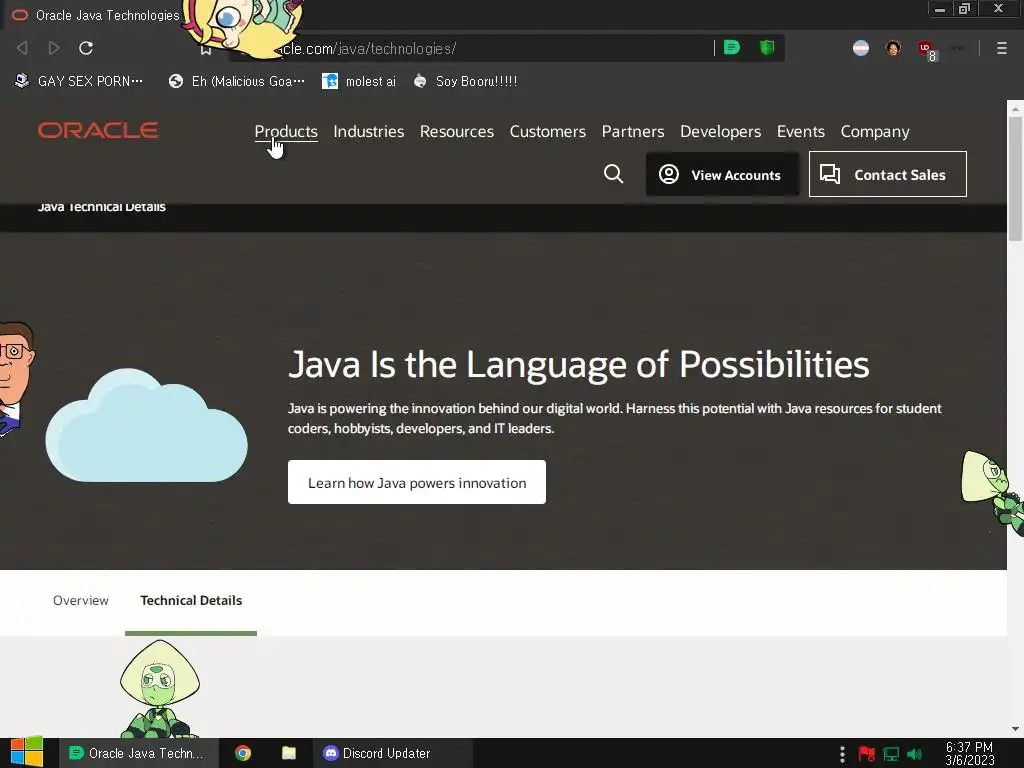Open Discord Updater taskbar item
The image size is (1024, 768).
(x=392, y=753)
